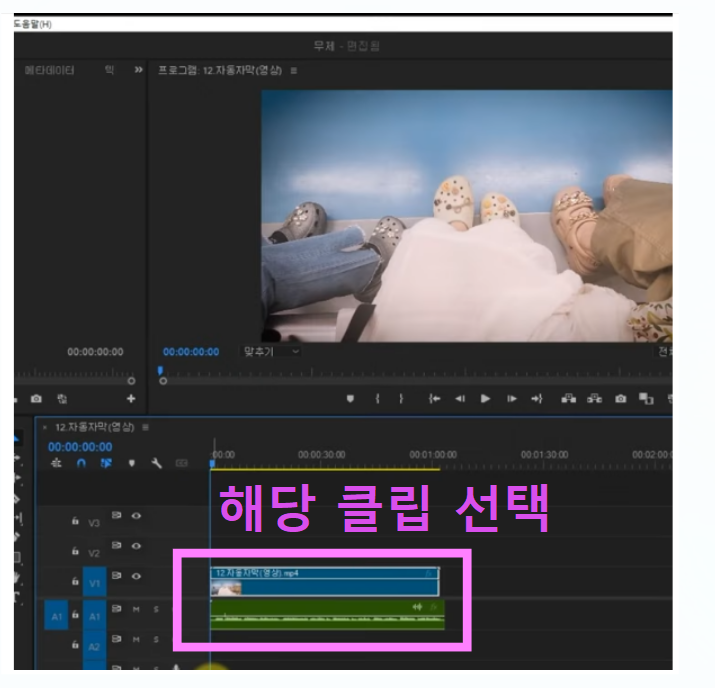Screen dimensions: 715x688
Task: Show hidden panel tabs with » chevron
Action: (138, 70)
